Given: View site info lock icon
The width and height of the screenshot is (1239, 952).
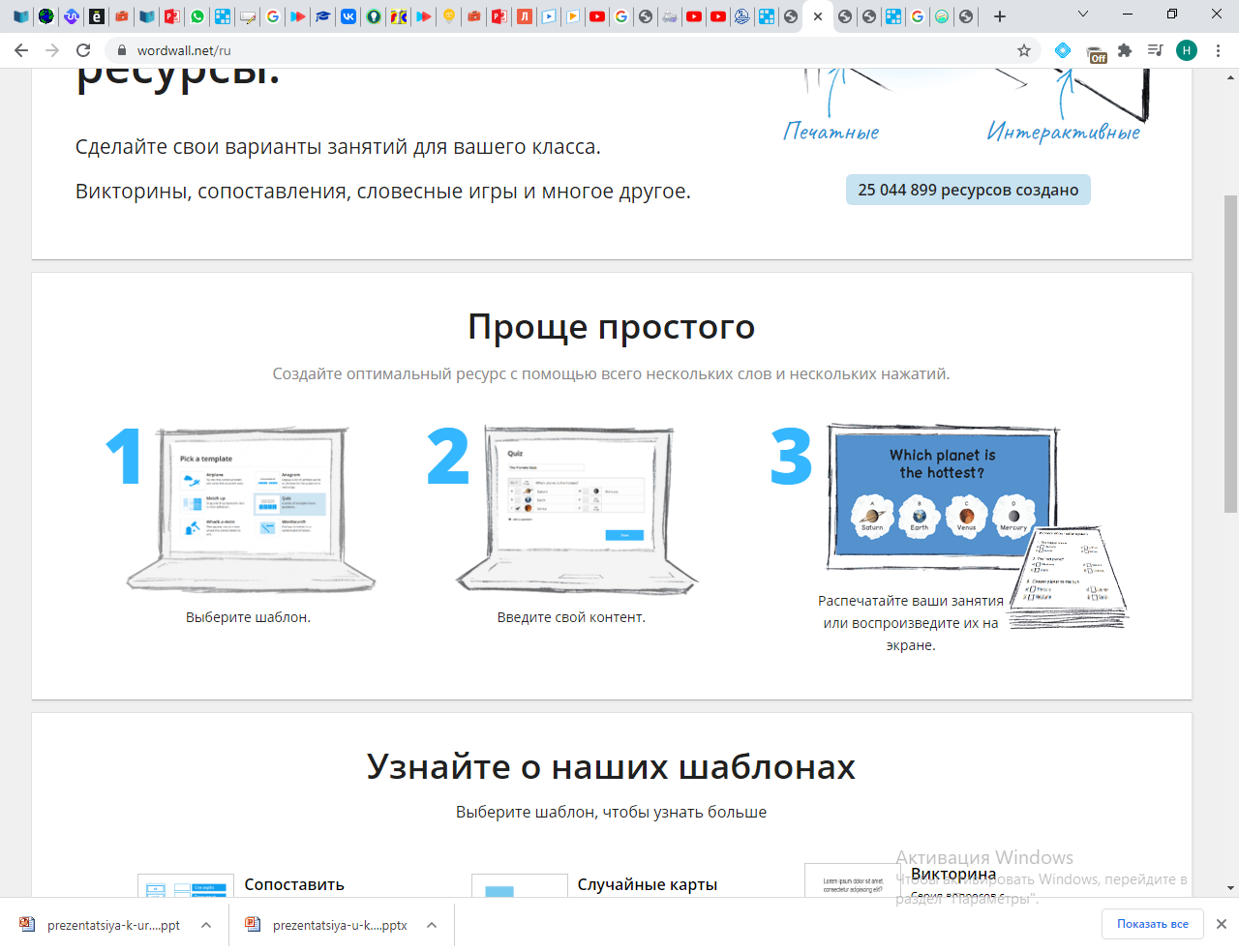Looking at the screenshot, I should [121, 50].
